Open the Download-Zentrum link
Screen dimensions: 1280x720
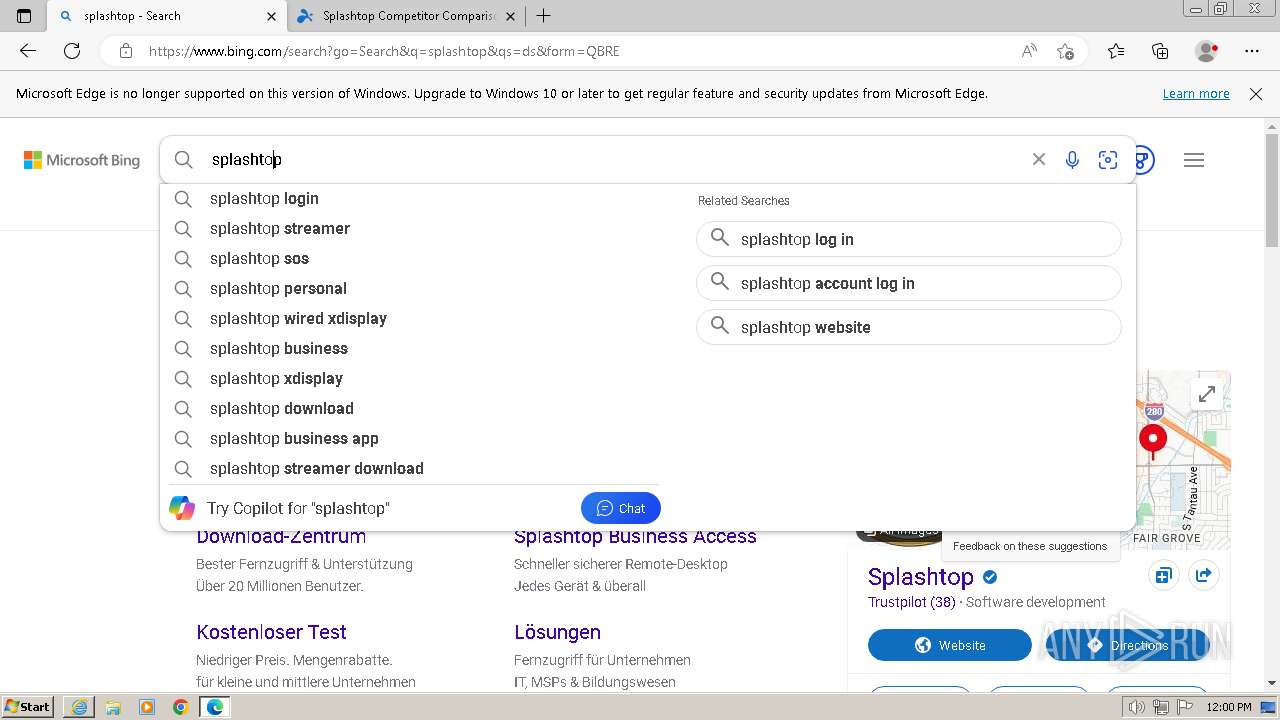[281, 536]
